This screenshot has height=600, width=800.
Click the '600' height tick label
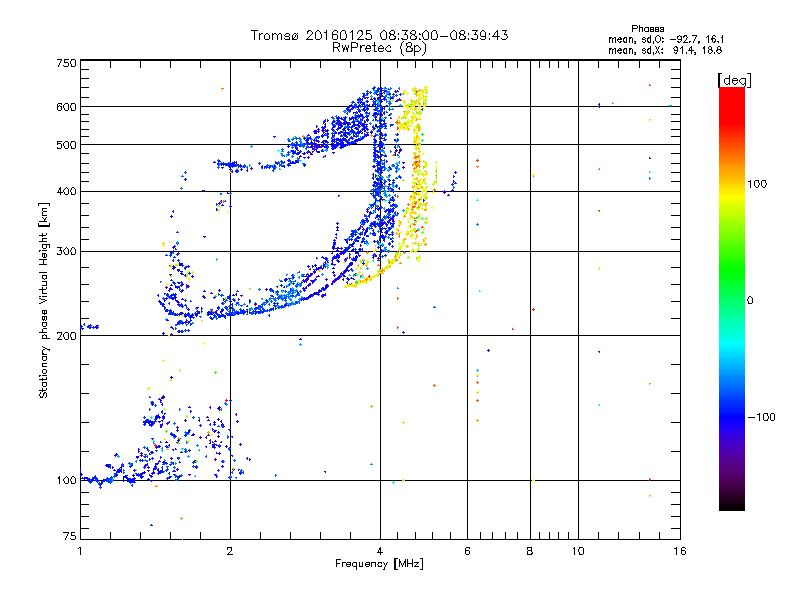(x=67, y=107)
